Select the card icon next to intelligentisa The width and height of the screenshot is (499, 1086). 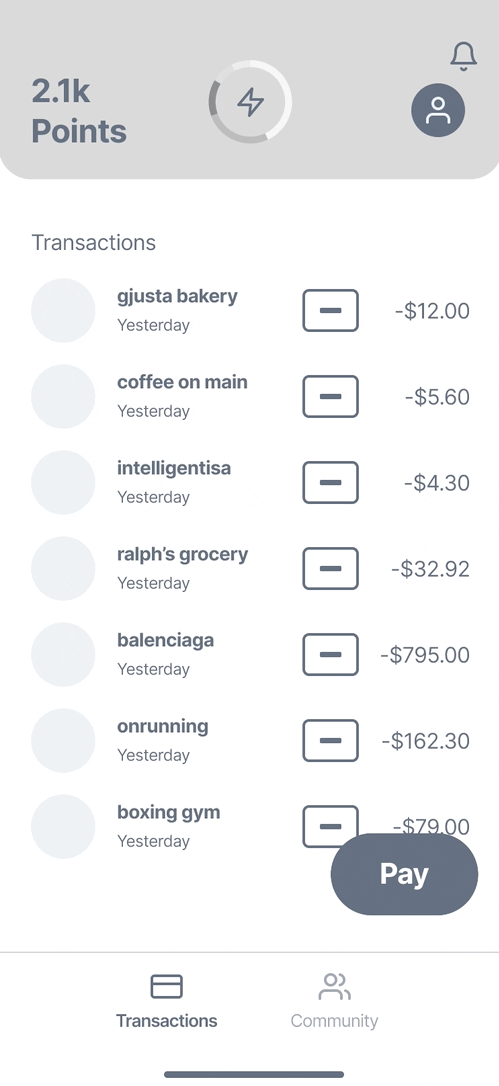tap(331, 482)
